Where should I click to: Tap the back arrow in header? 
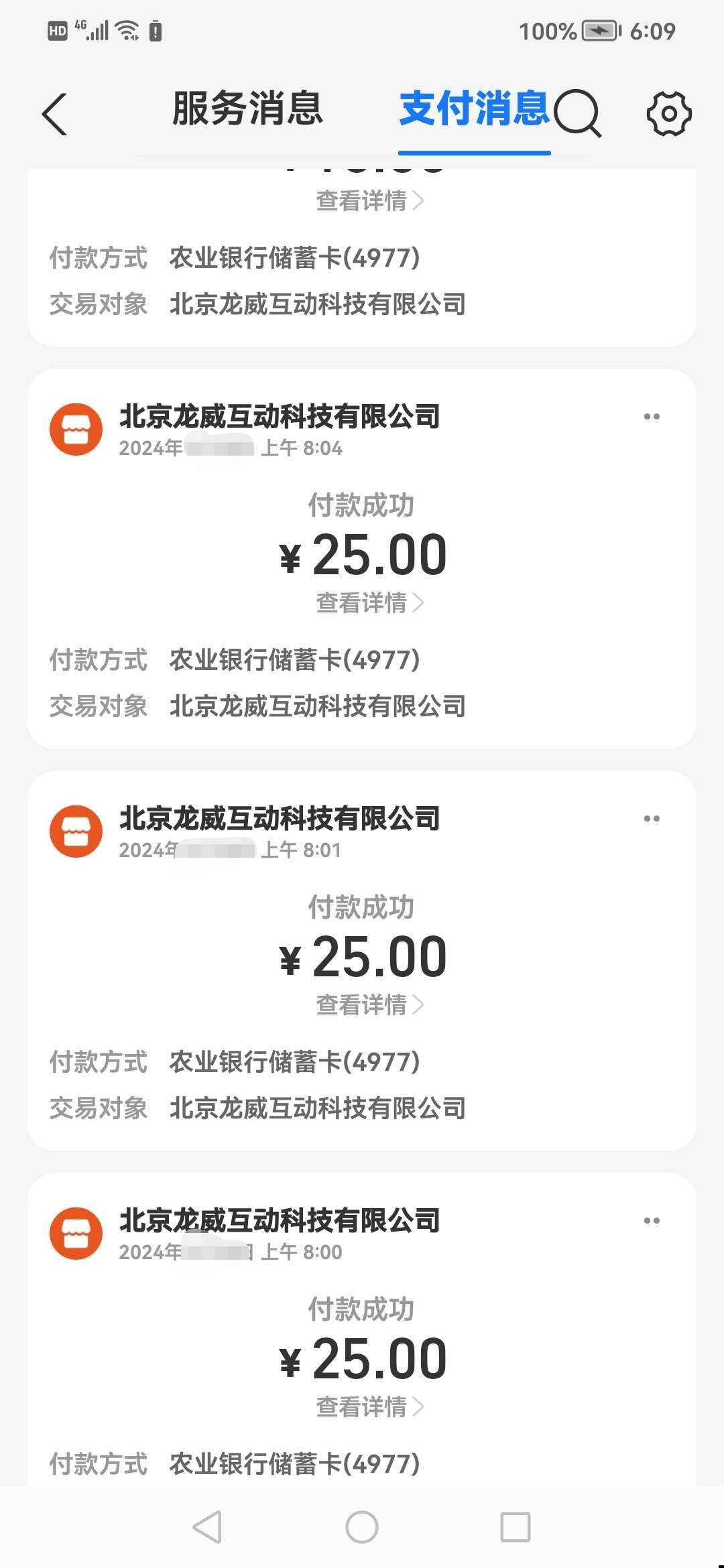[x=55, y=114]
